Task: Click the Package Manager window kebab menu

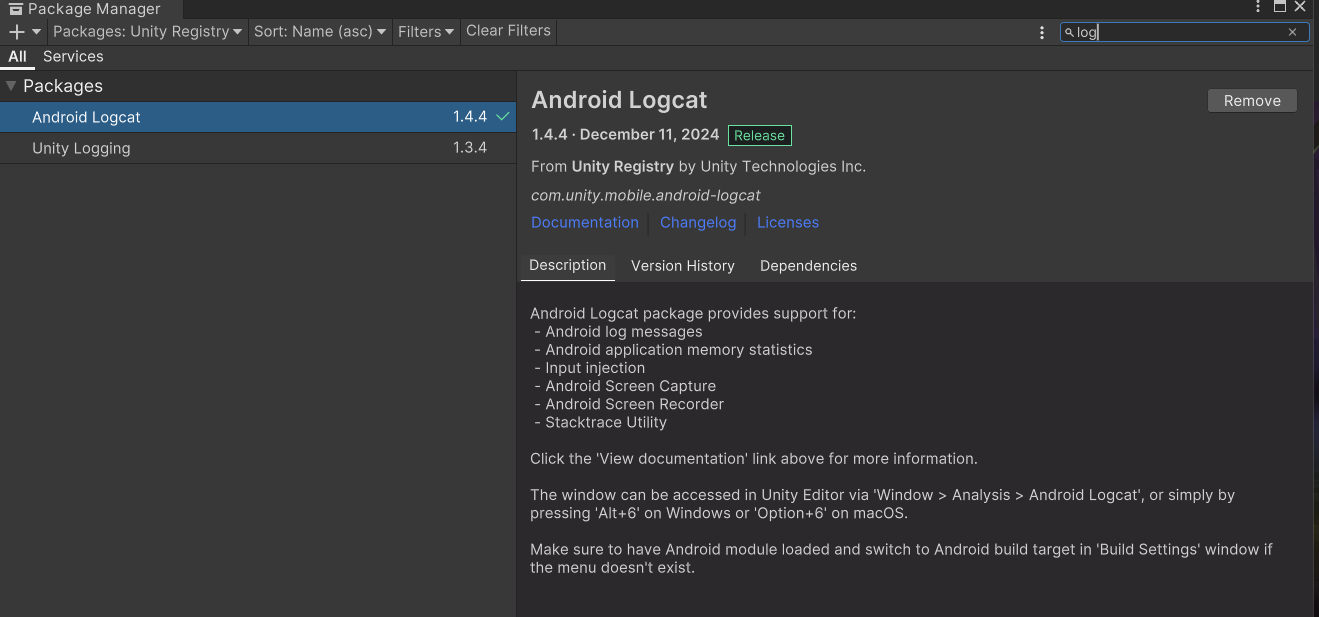Action: point(1258,7)
